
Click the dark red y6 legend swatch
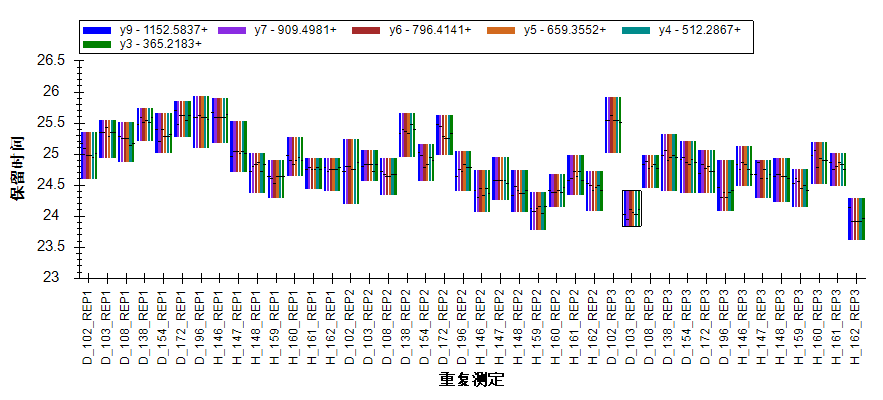click(367, 31)
